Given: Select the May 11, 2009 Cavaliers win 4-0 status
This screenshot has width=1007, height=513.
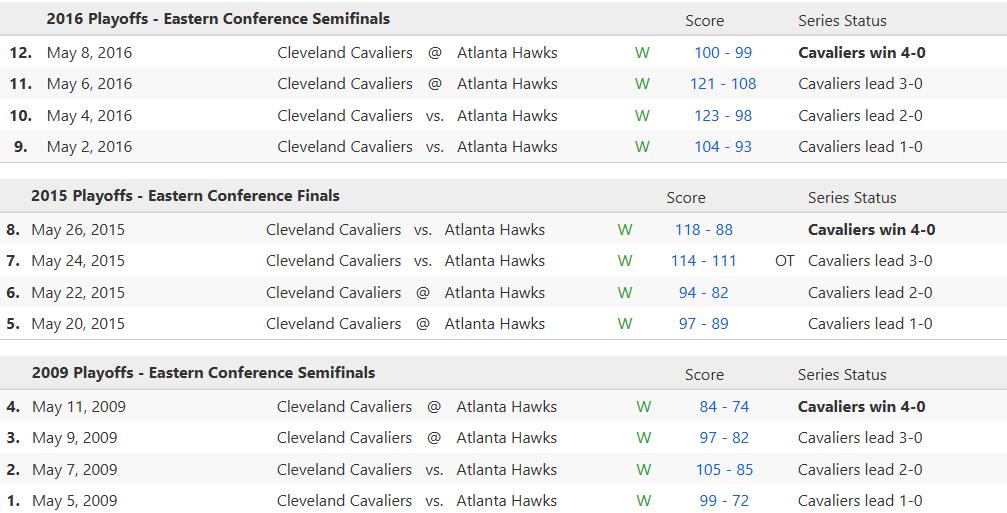Looking at the screenshot, I should [x=861, y=407].
